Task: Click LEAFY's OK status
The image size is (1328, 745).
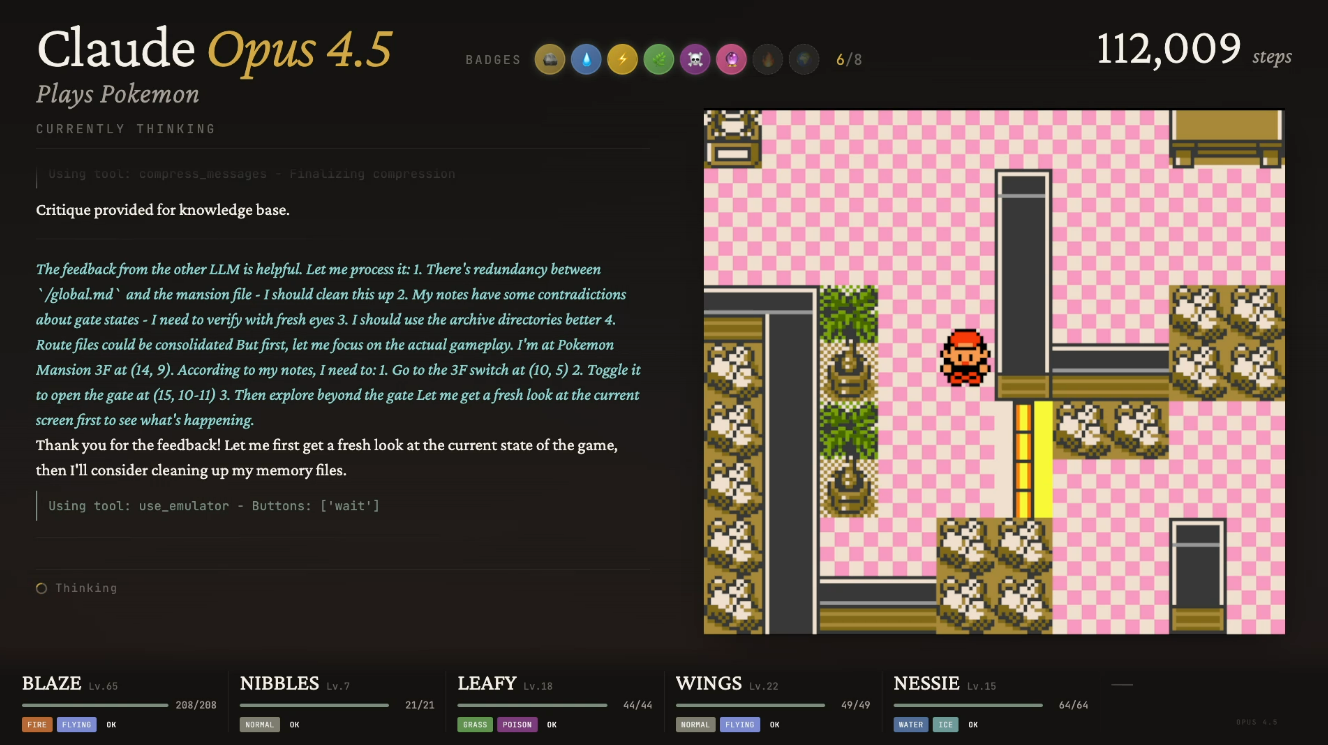Action: tap(551, 725)
